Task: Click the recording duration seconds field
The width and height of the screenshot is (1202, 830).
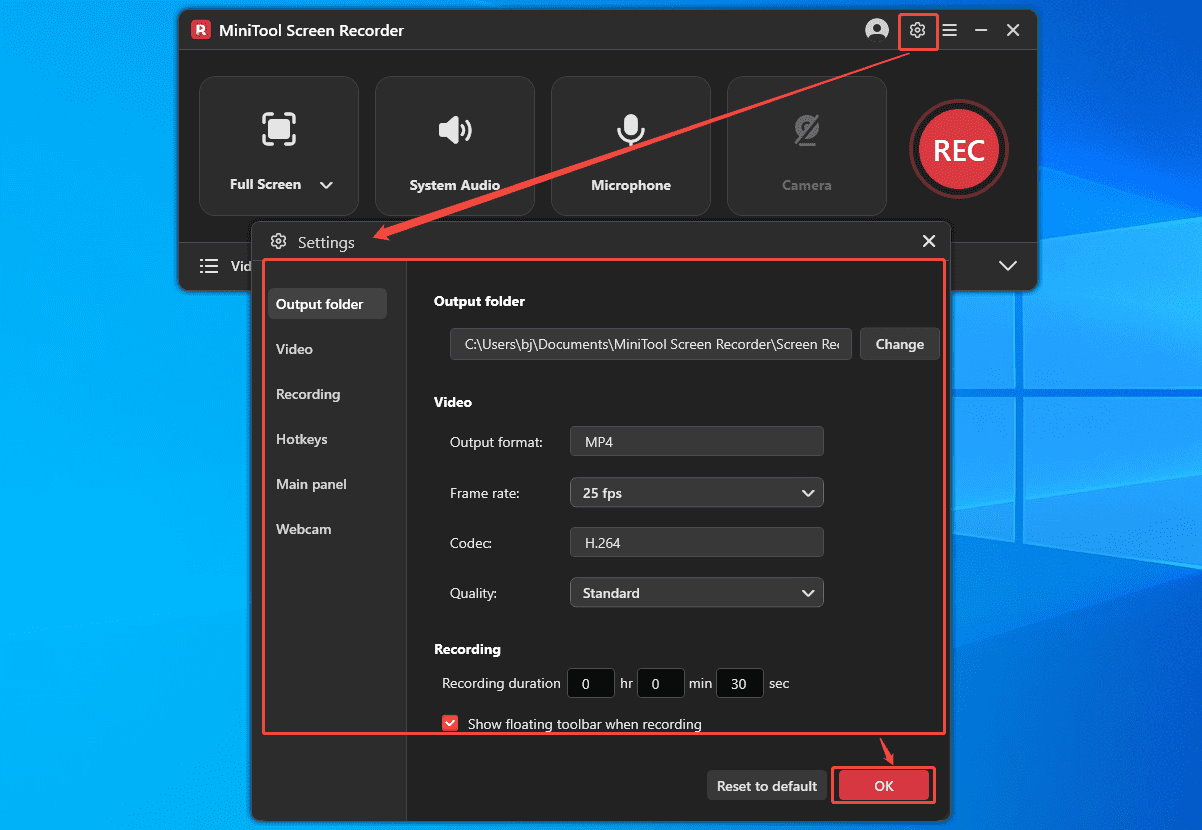Action: pos(740,684)
